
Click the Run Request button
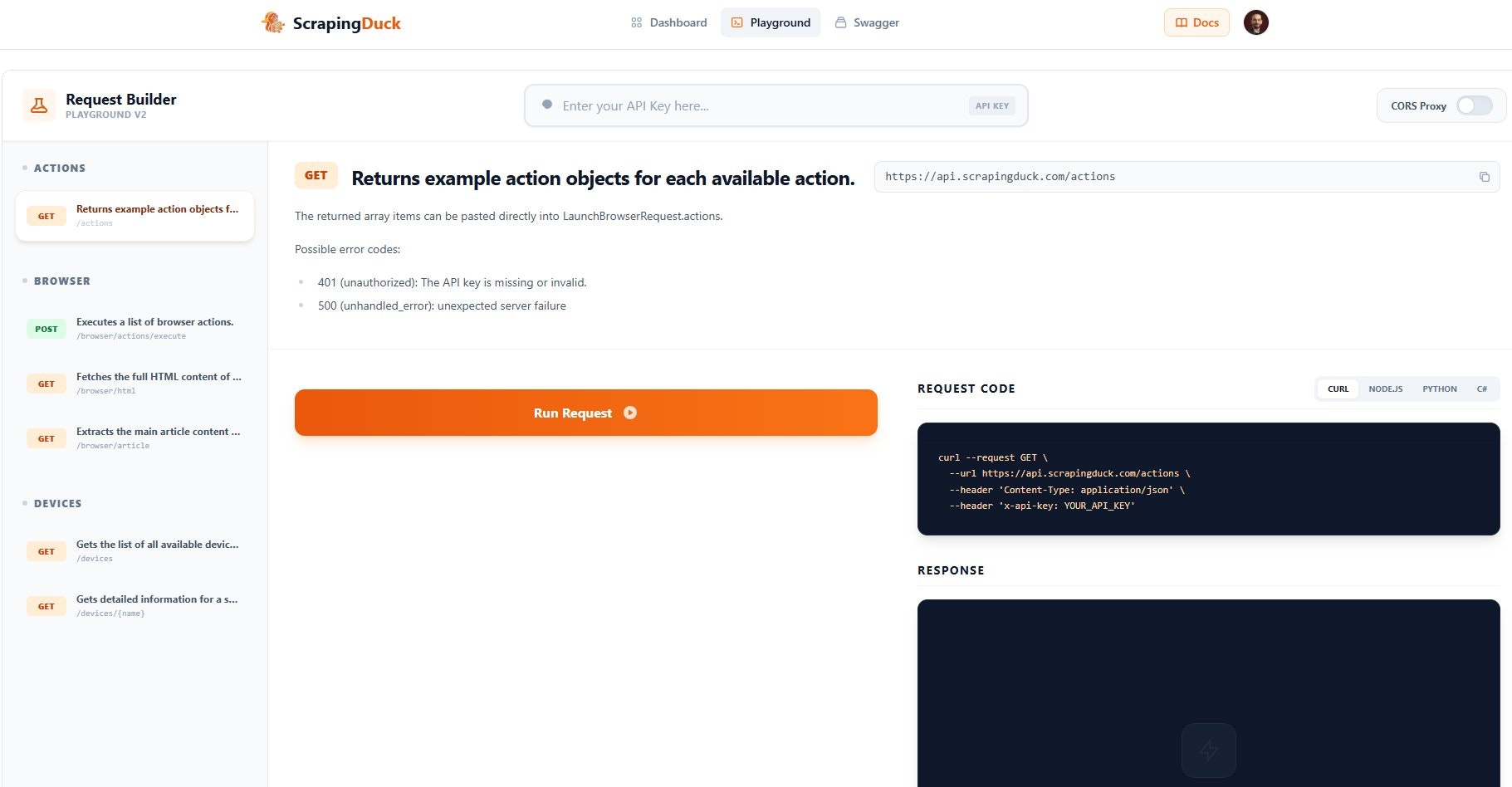(586, 413)
